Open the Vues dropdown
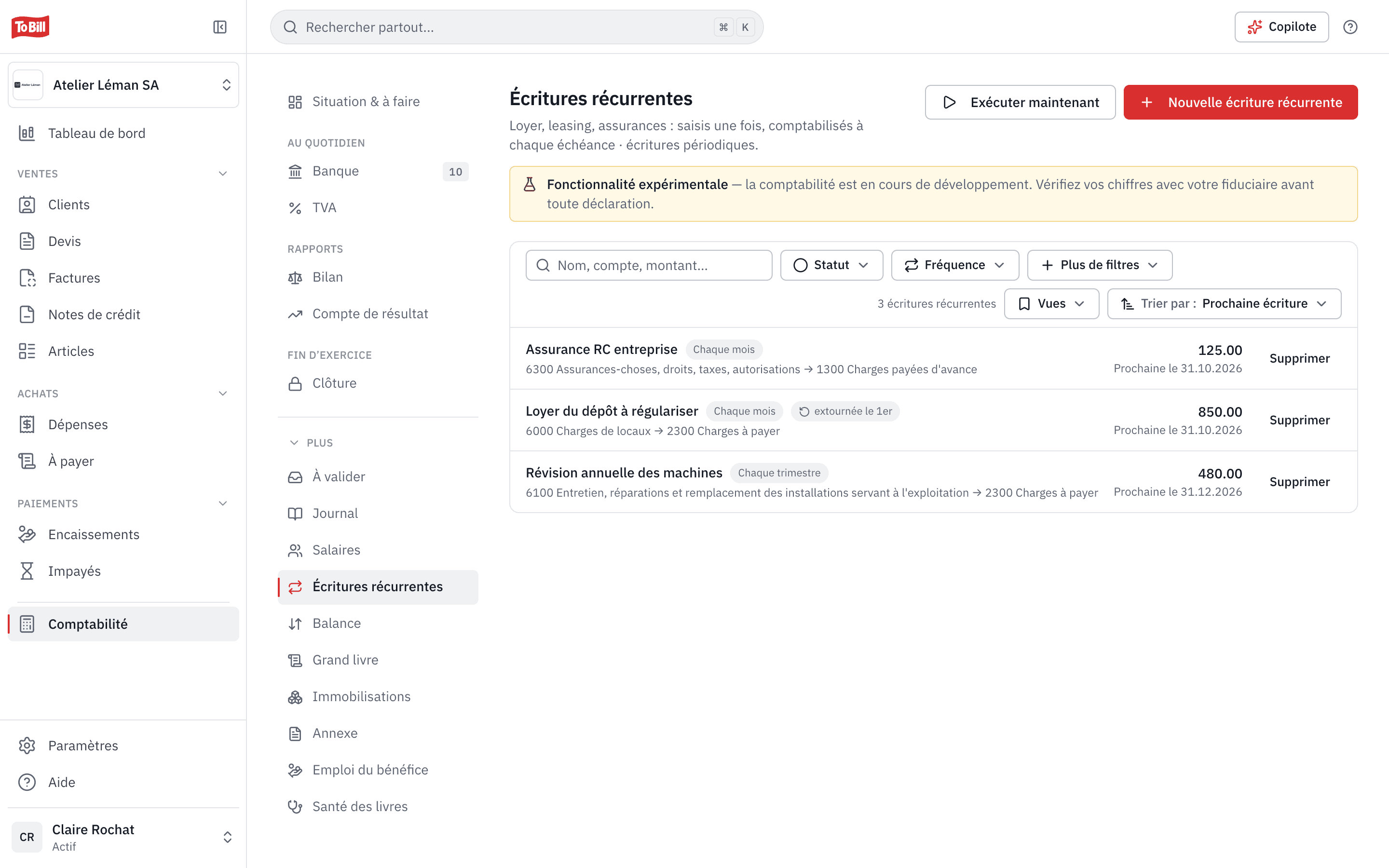1389x868 pixels. pos(1051,304)
